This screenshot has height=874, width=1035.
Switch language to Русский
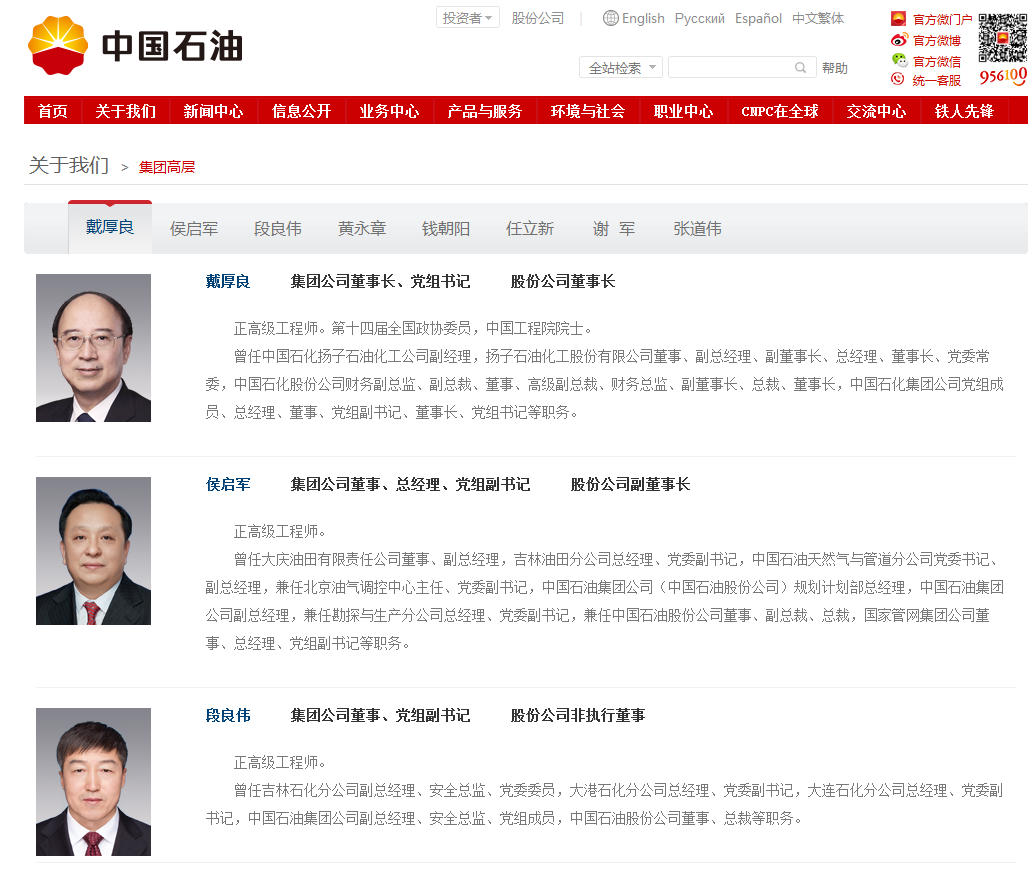click(700, 18)
